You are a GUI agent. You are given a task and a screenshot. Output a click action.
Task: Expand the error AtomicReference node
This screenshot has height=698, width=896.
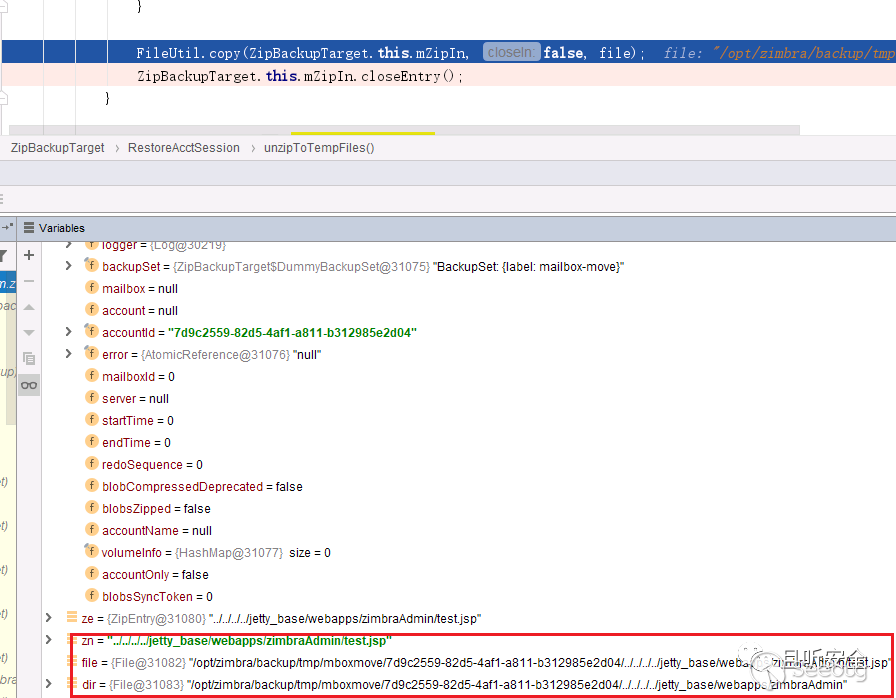(68, 354)
